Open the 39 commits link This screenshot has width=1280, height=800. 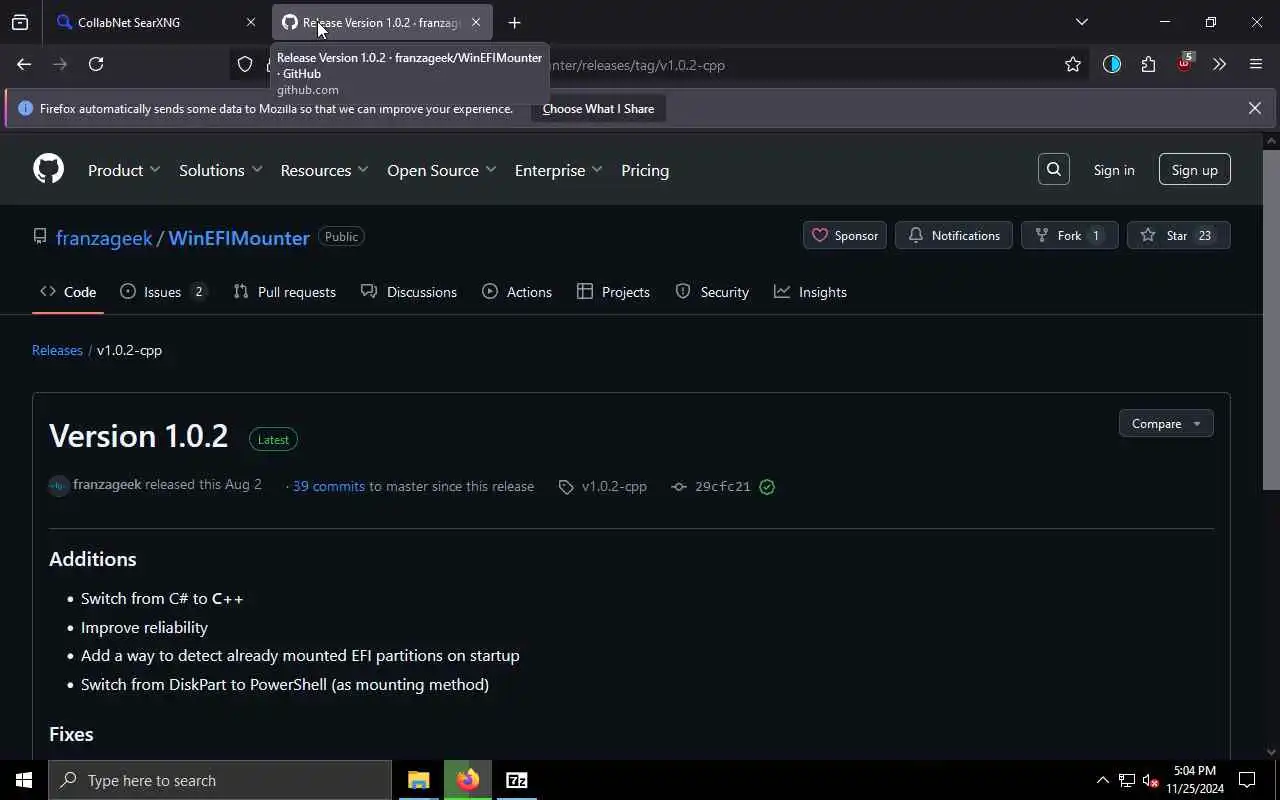[329, 486]
